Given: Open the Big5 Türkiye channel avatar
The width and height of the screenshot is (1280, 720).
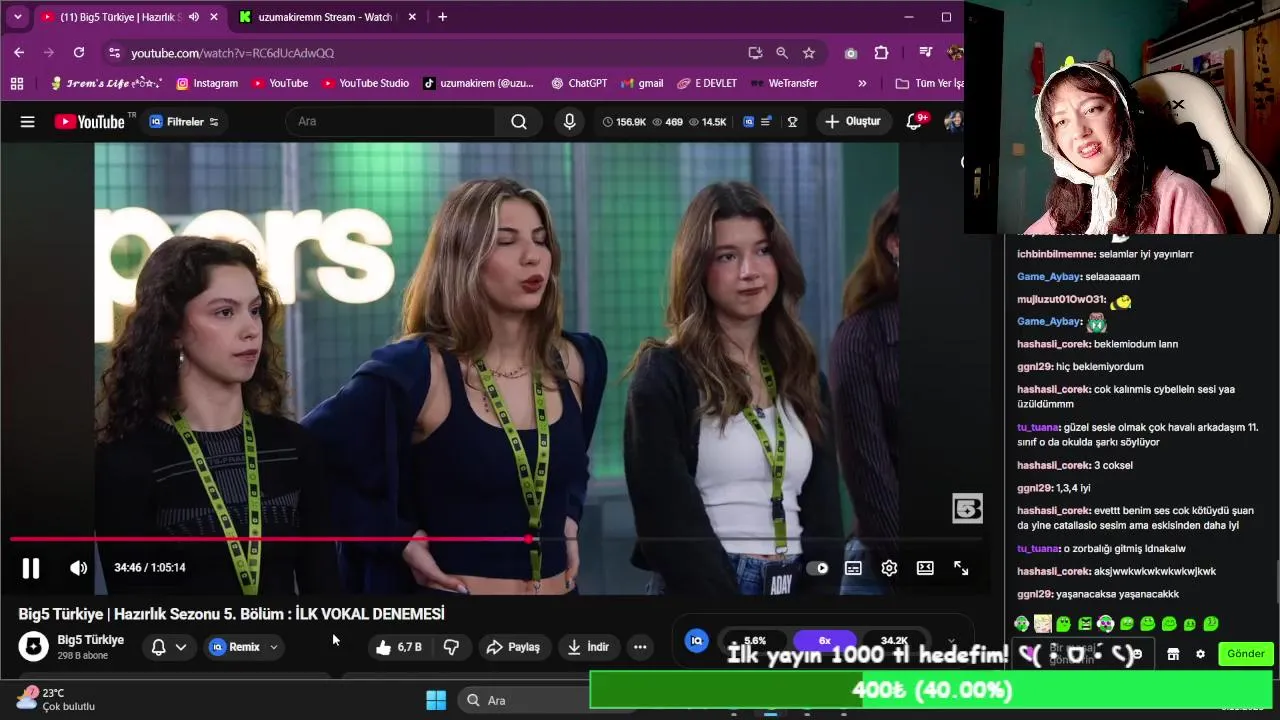Looking at the screenshot, I should [33, 647].
